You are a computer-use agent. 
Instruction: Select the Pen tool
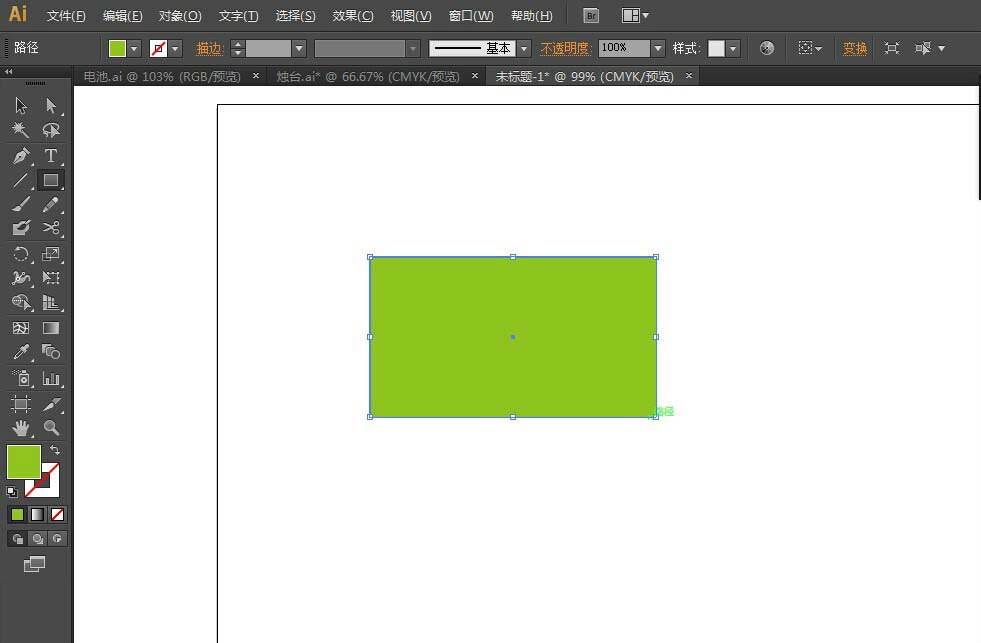click(x=20, y=155)
